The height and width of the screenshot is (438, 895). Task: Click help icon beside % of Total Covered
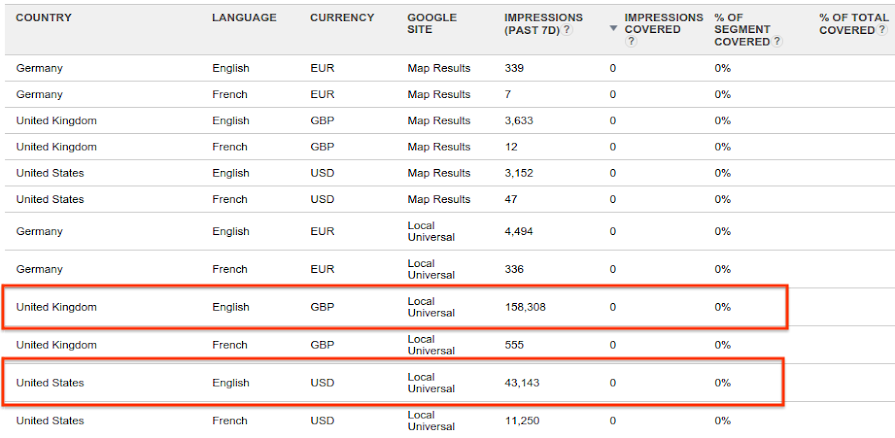(882, 30)
